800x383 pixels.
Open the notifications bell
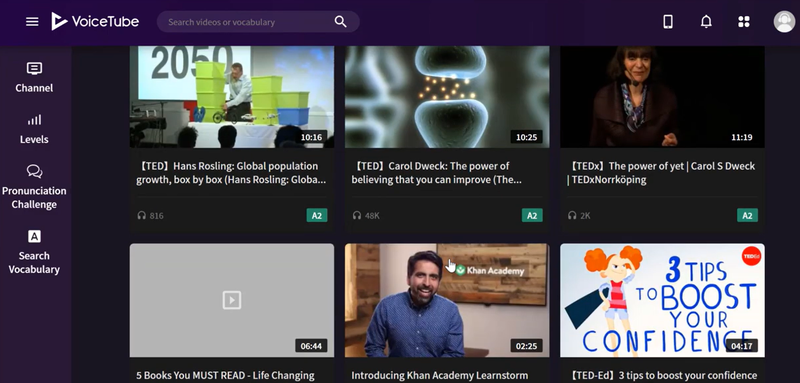(x=706, y=21)
